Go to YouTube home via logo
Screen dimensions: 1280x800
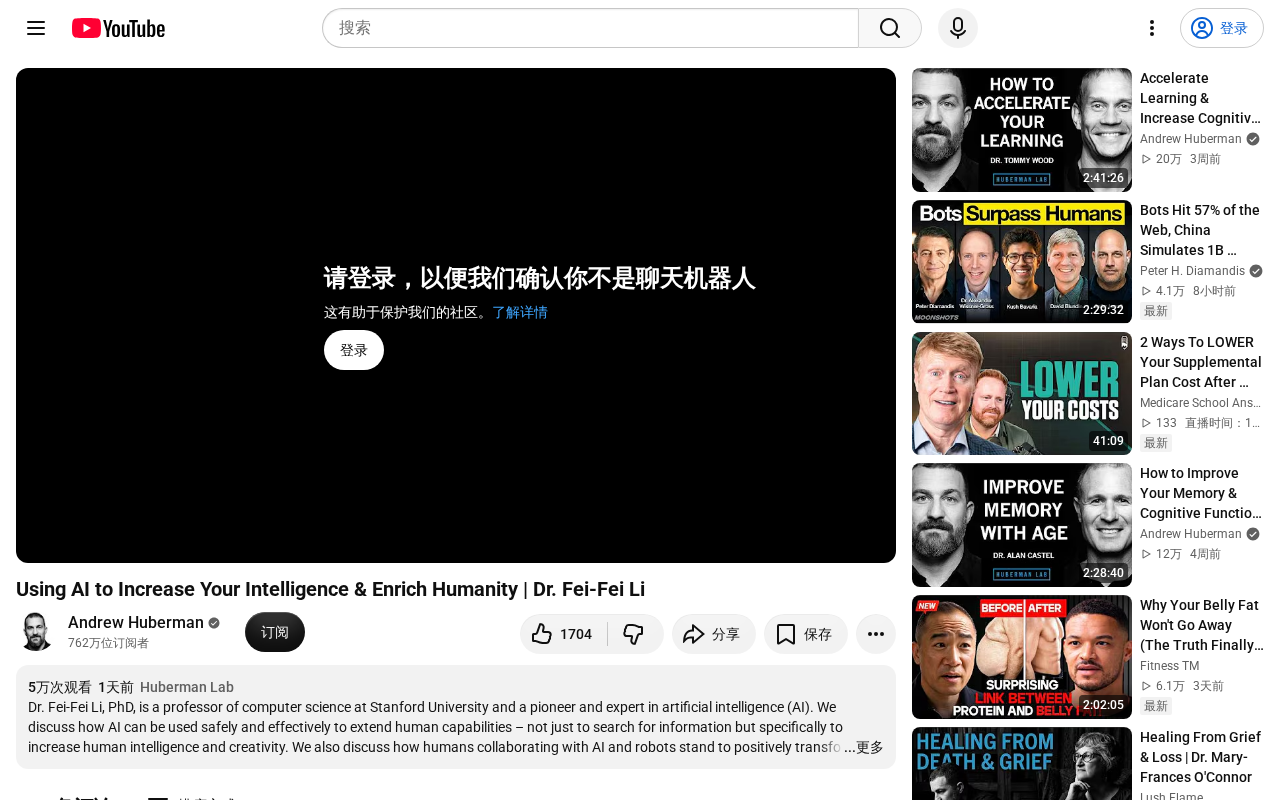[x=118, y=28]
